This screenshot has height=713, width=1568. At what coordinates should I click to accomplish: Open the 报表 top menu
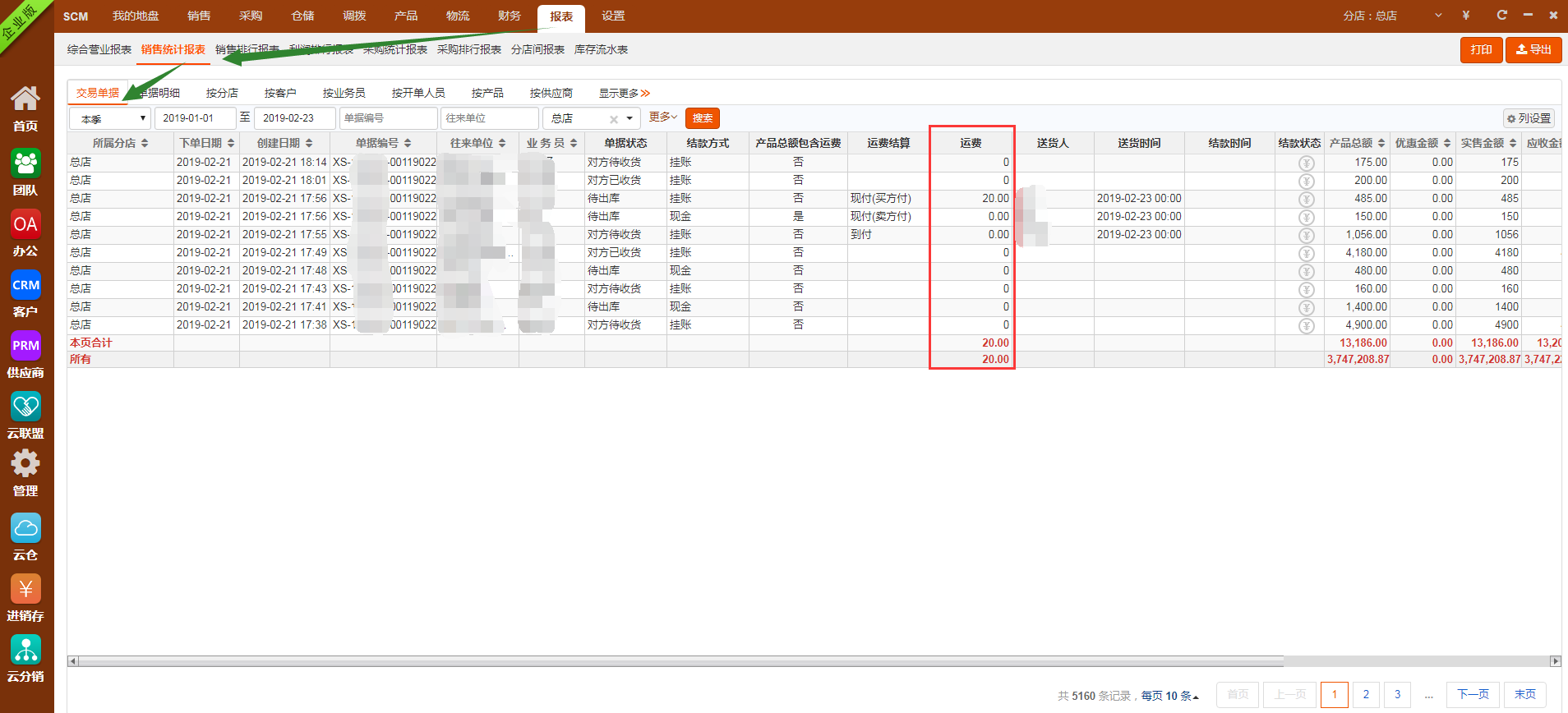pos(561,16)
